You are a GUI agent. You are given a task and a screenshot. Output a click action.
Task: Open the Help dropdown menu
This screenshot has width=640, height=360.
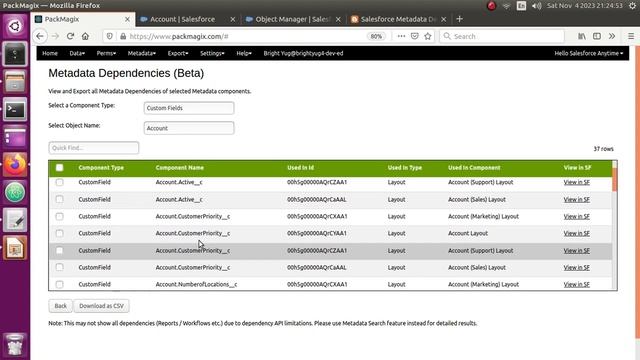pyautogui.click(x=244, y=53)
